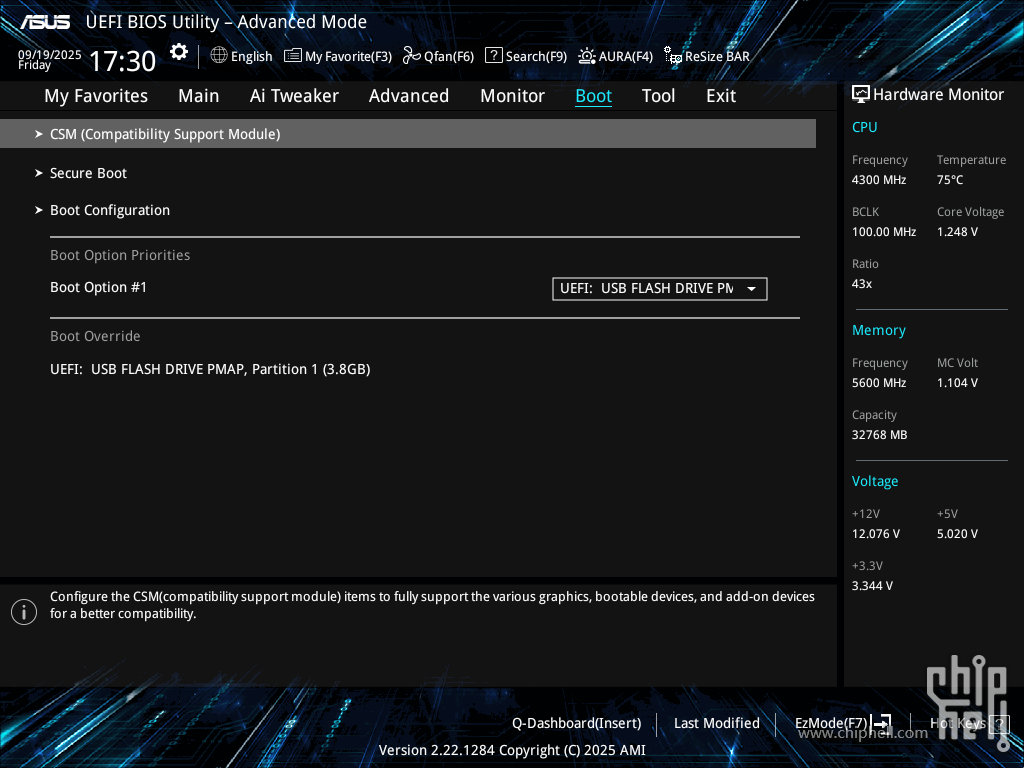Click the Search question mark icon
The image size is (1024, 768).
[x=494, y=56]
